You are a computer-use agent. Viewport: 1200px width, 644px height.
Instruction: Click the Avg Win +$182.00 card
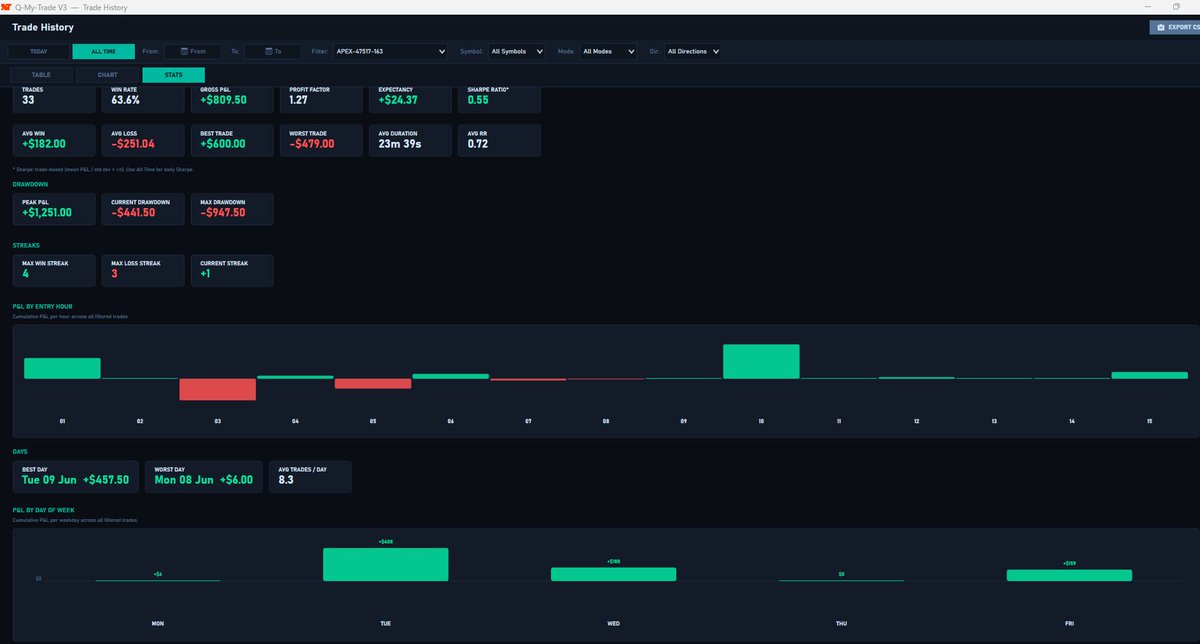54,140
